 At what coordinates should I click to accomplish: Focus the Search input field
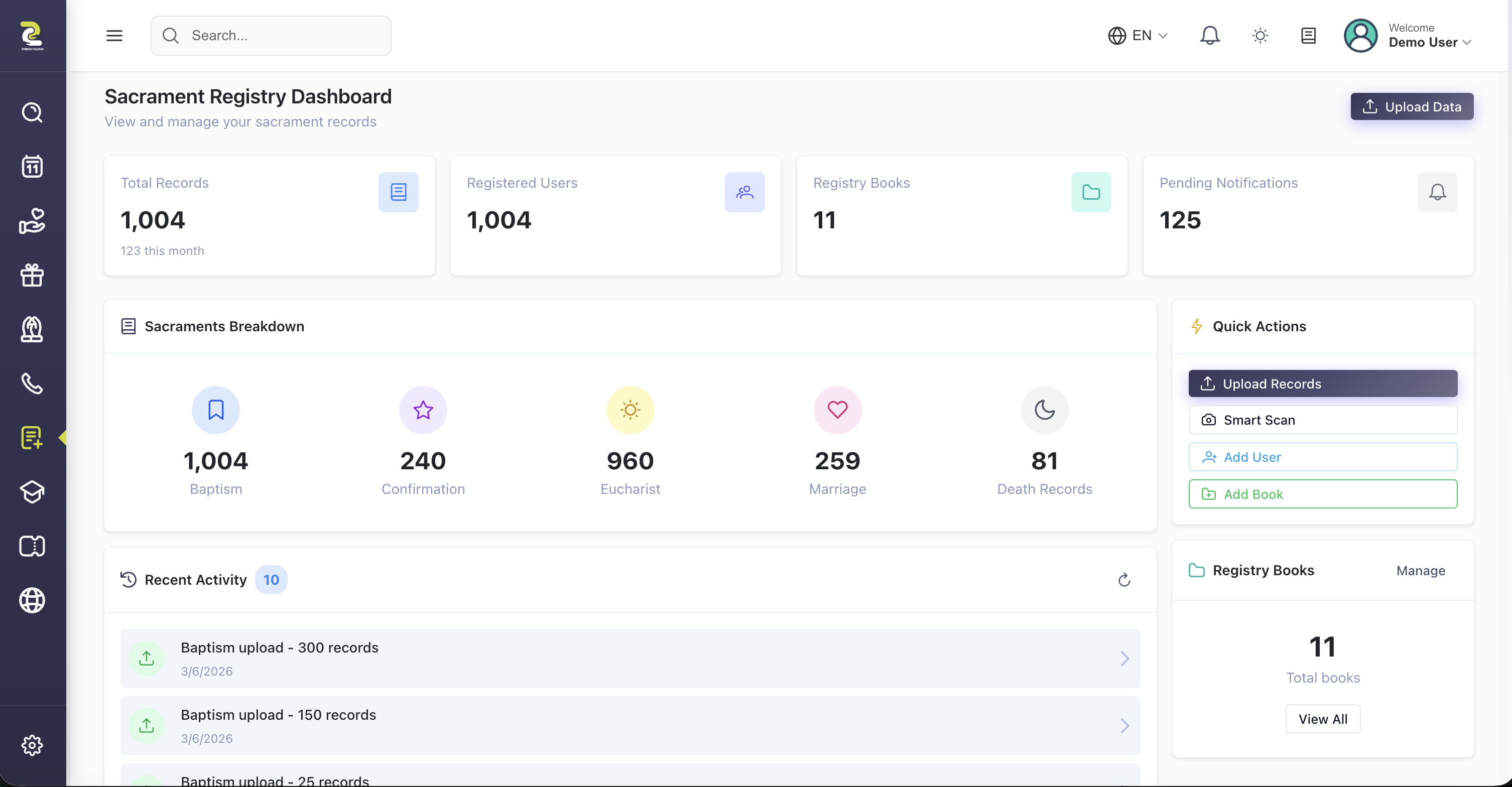click(x=271, y=36)
